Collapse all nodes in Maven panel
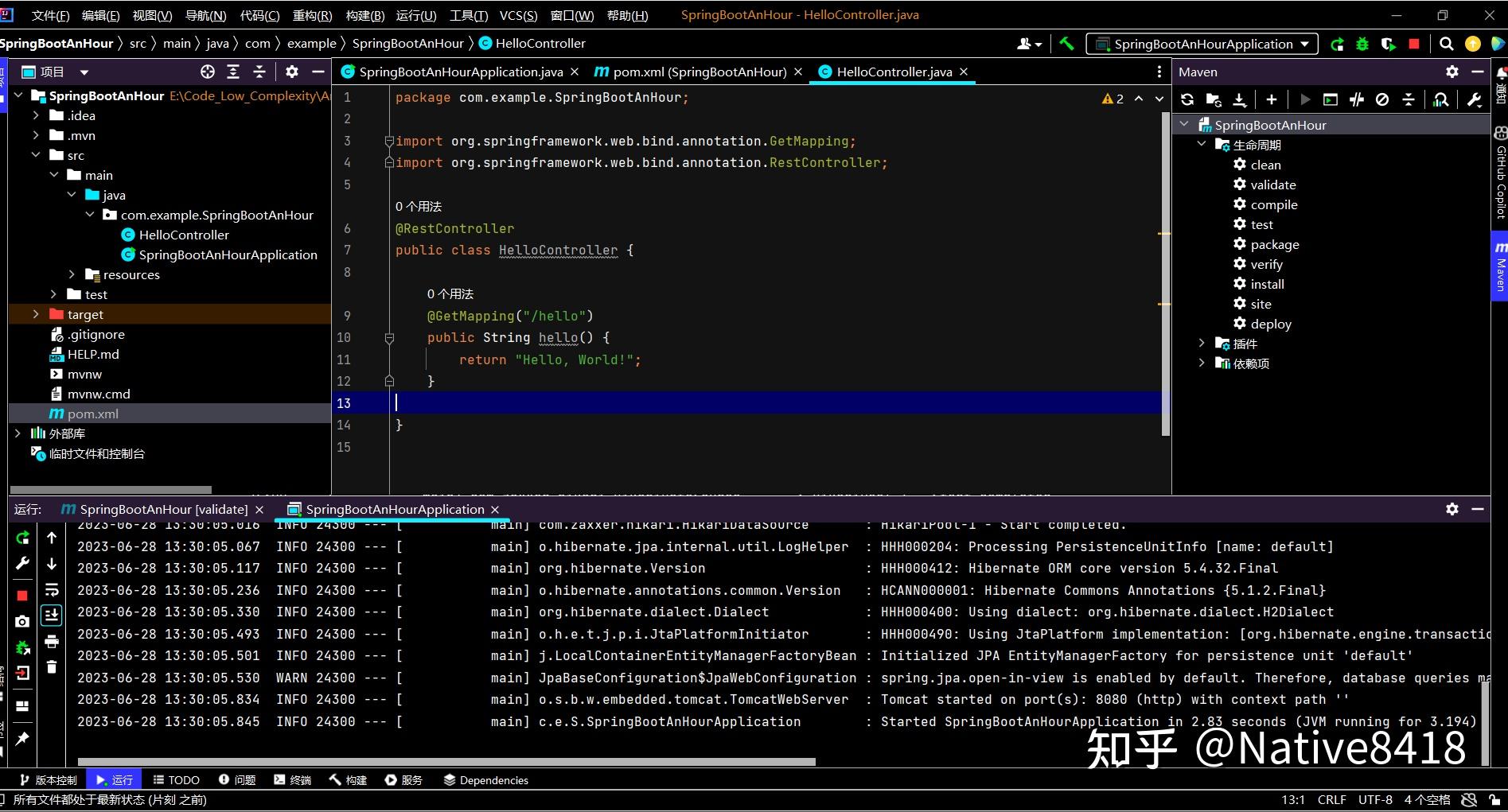This screenshot has height=812, width=1508. (1409, 99)
